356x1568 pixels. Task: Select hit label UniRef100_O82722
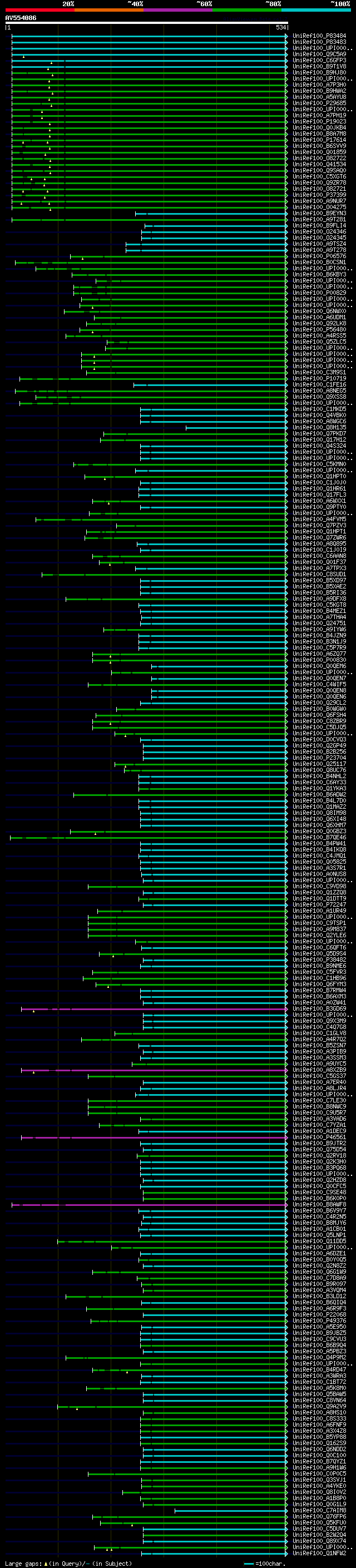tap(319, 159)
